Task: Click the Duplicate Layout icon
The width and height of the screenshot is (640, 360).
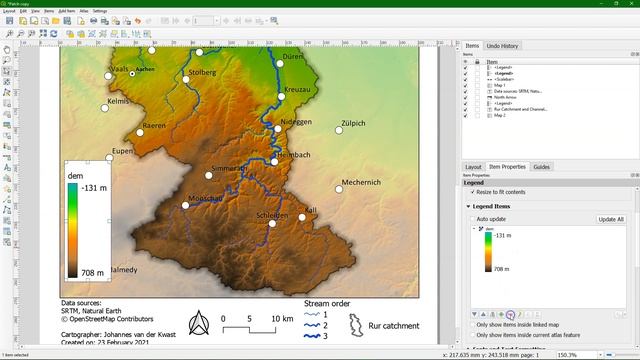Action: [34, 20]
